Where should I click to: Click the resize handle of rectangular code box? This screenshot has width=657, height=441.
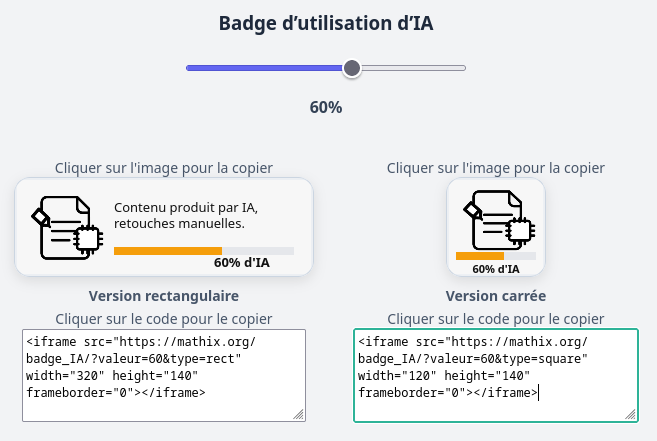(299, 414)
